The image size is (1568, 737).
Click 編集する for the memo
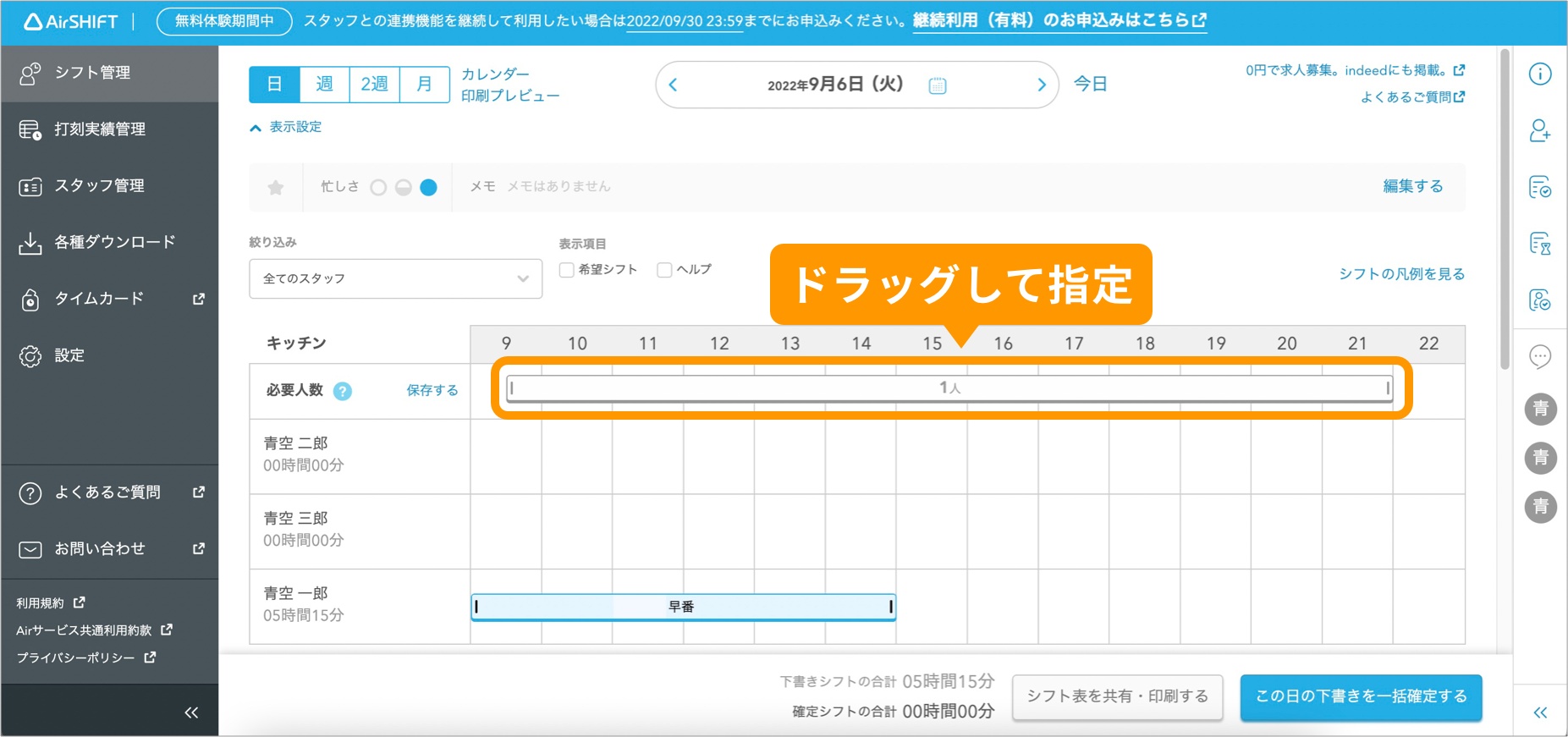1413,186
